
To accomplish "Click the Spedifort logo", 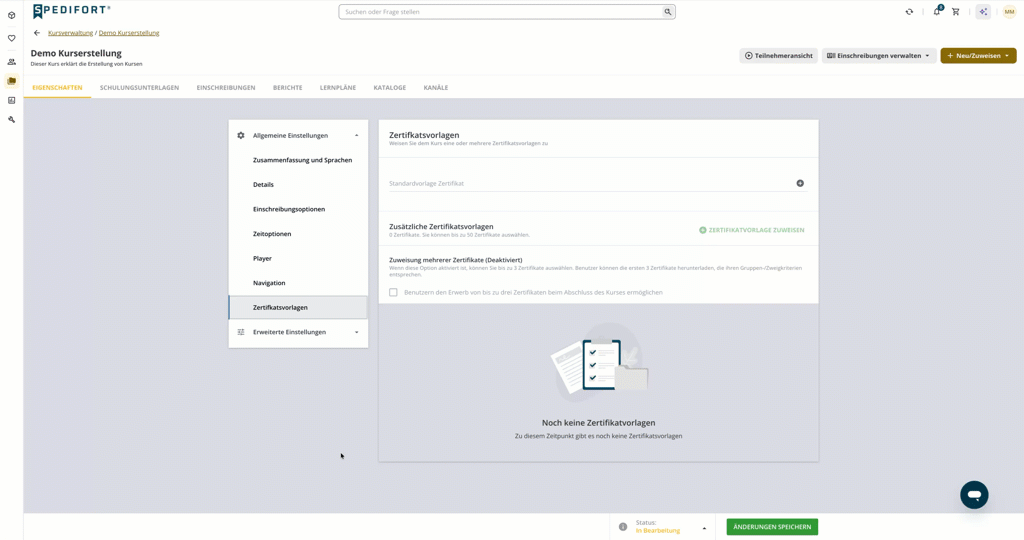I will (x=71, y=10).
